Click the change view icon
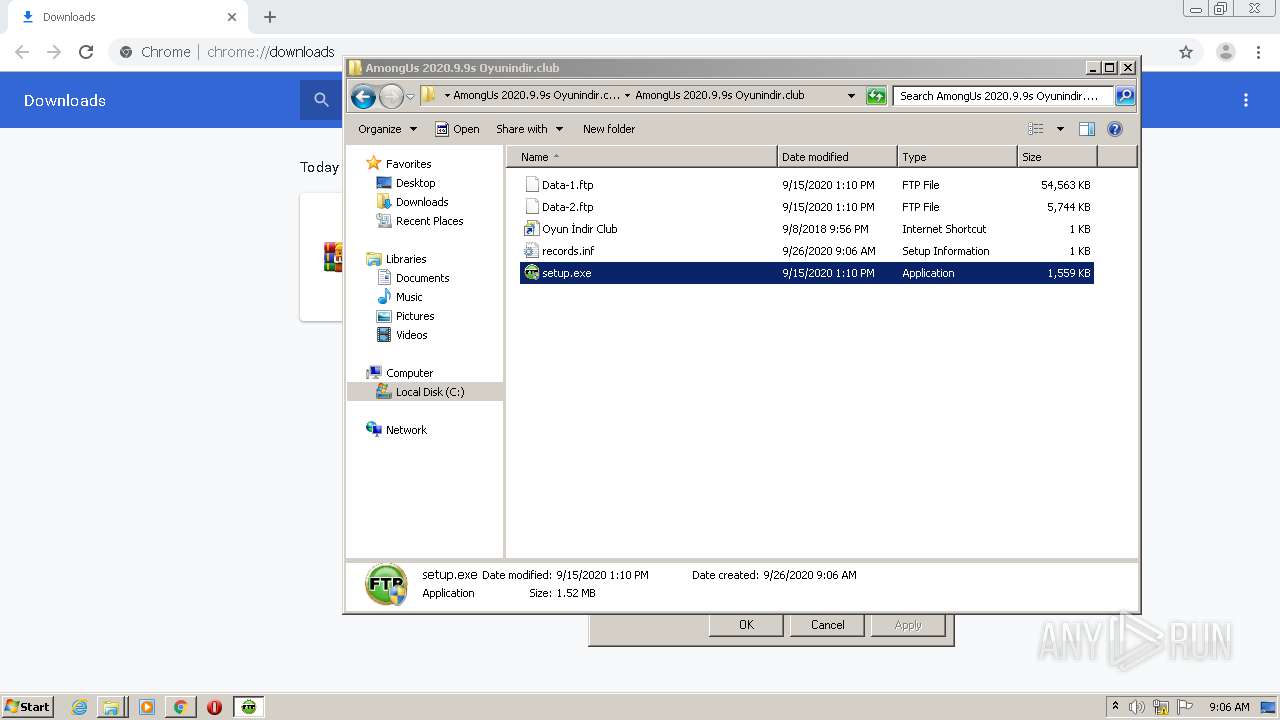 (1036, 129)
